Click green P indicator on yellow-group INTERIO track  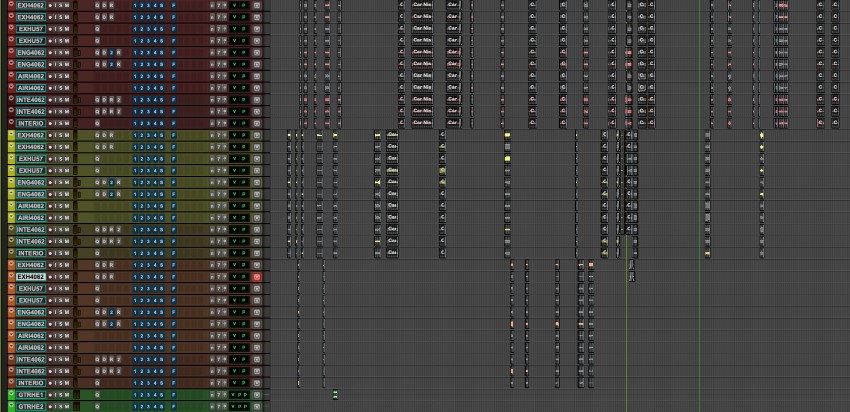[x=243, y=253]
